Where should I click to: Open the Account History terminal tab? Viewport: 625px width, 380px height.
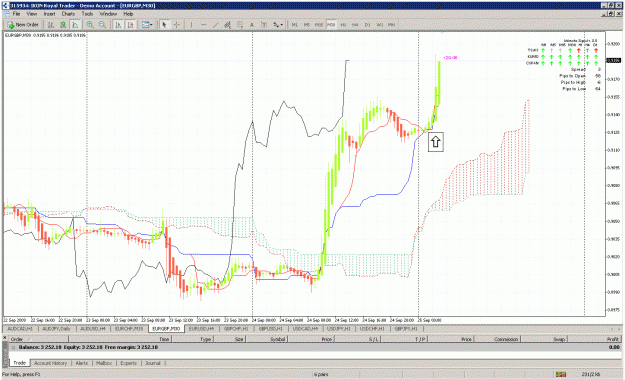pyautogui.click(x=51, y=363)
